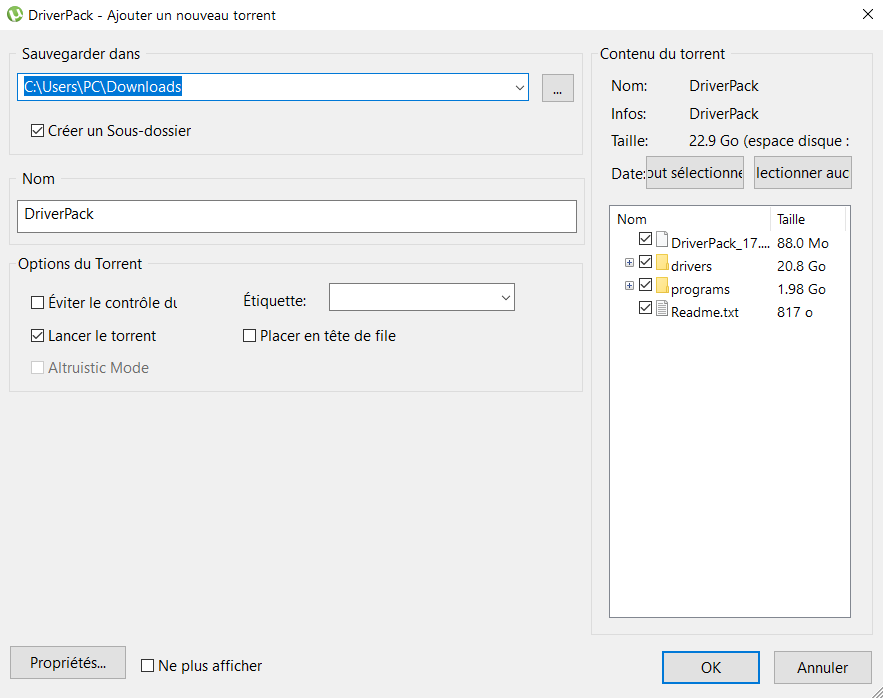This screenshot has height=698, width=883.
Task: Sort files by the Nom column header
Action: (690, 219)
